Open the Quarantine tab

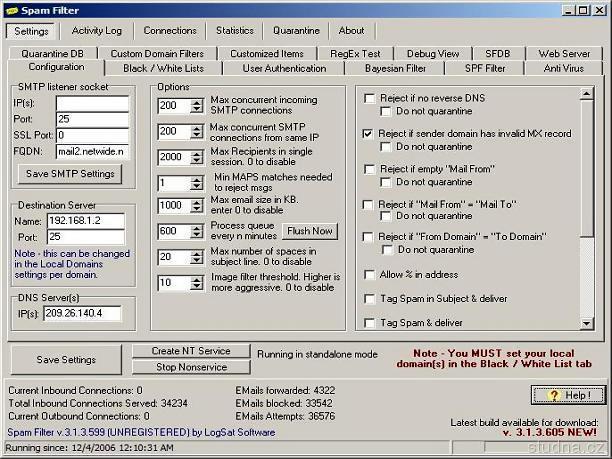click(x=294, y=31)
